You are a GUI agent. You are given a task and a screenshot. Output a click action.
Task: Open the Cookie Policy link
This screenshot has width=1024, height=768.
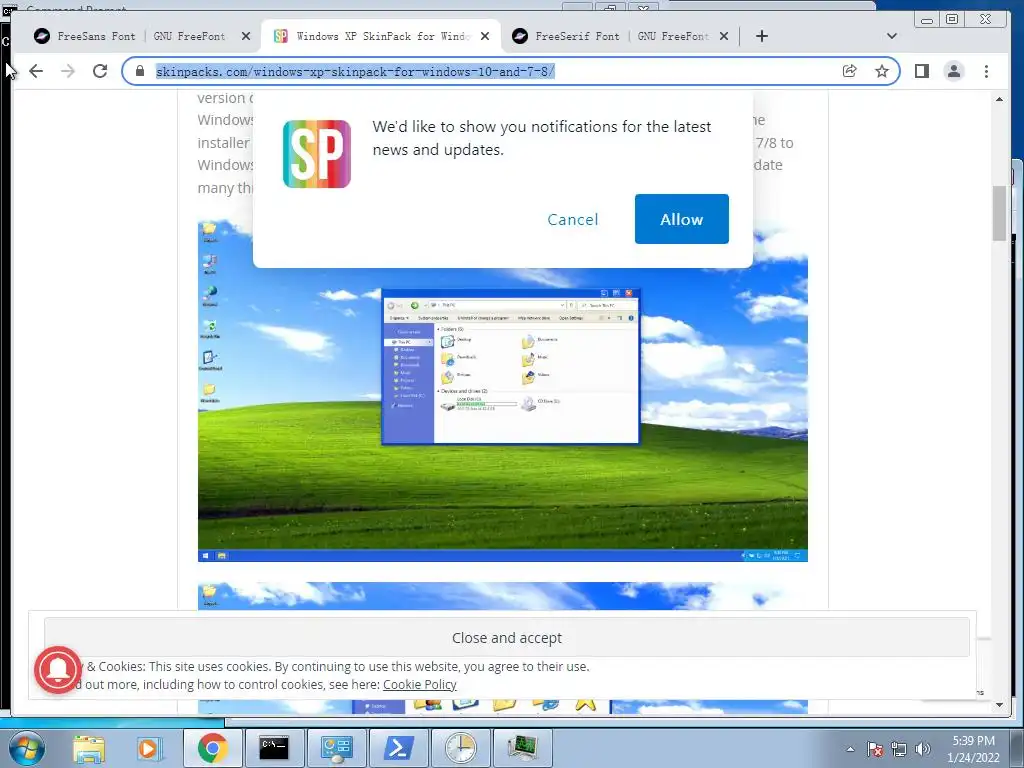[x=419, y=684]
